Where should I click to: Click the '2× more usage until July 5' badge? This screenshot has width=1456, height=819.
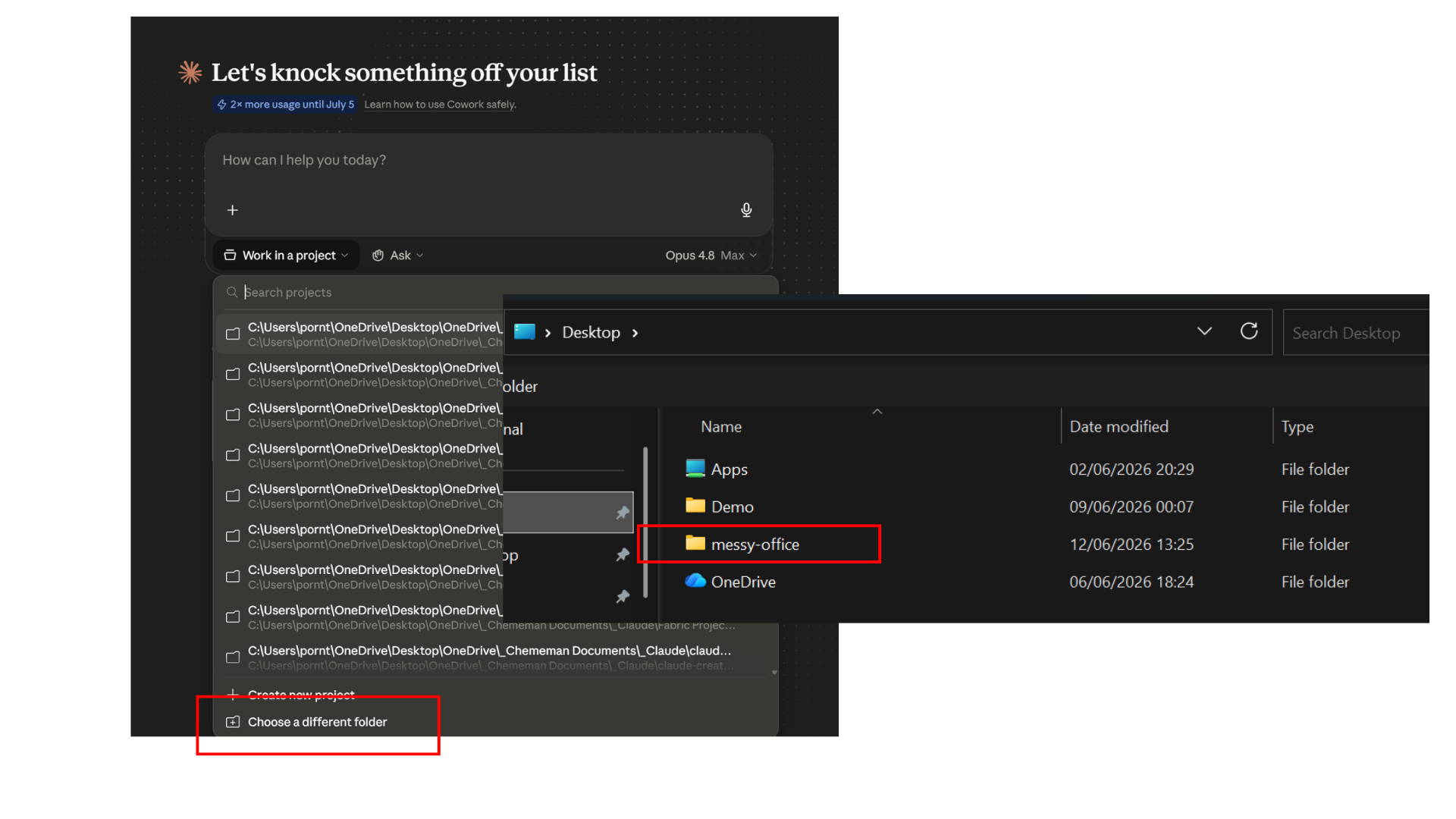[285, 105]
